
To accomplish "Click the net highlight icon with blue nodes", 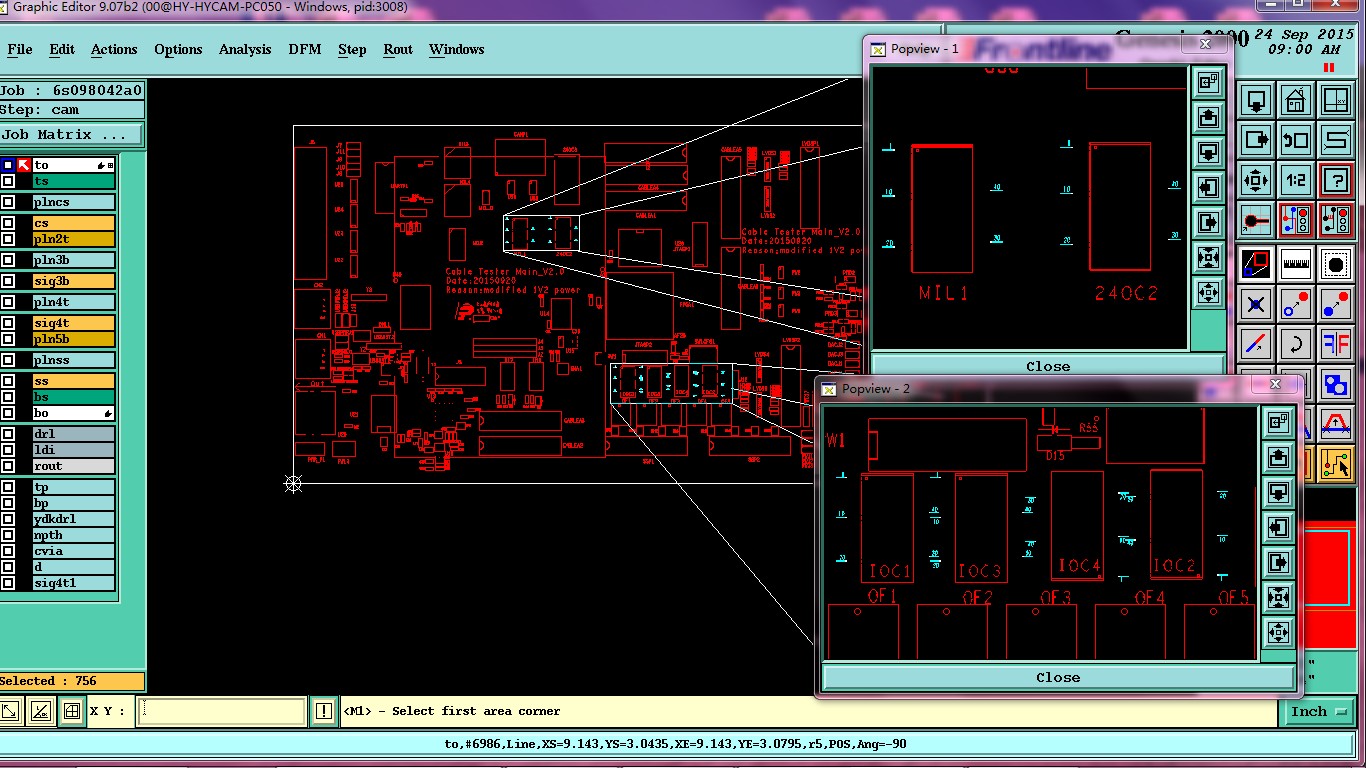I will [x=1295, y=219].
